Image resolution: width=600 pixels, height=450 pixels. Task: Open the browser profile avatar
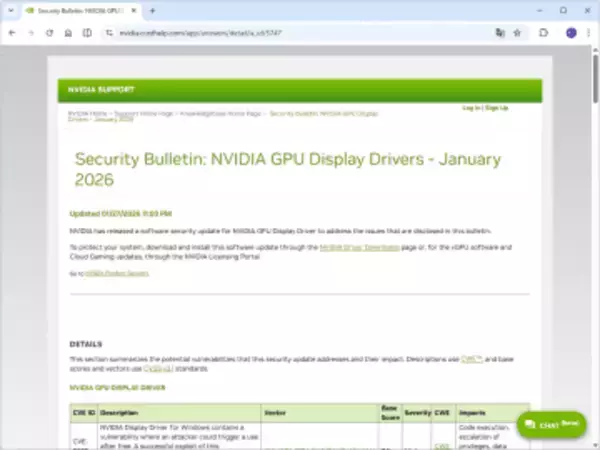click(571, 33)
